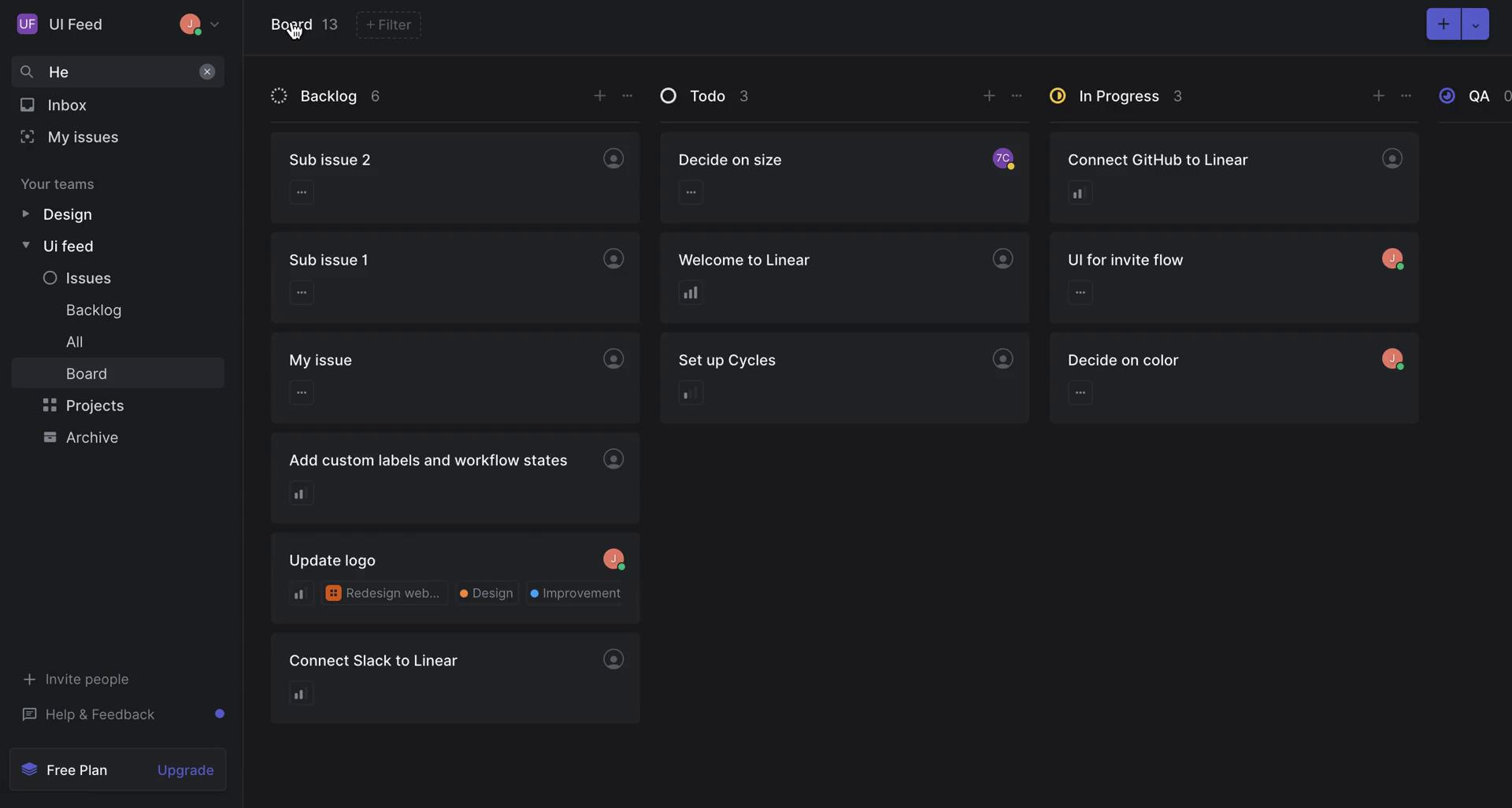
Task: Change priority on Set up Cycles card
Action: (x=691, y=393)
